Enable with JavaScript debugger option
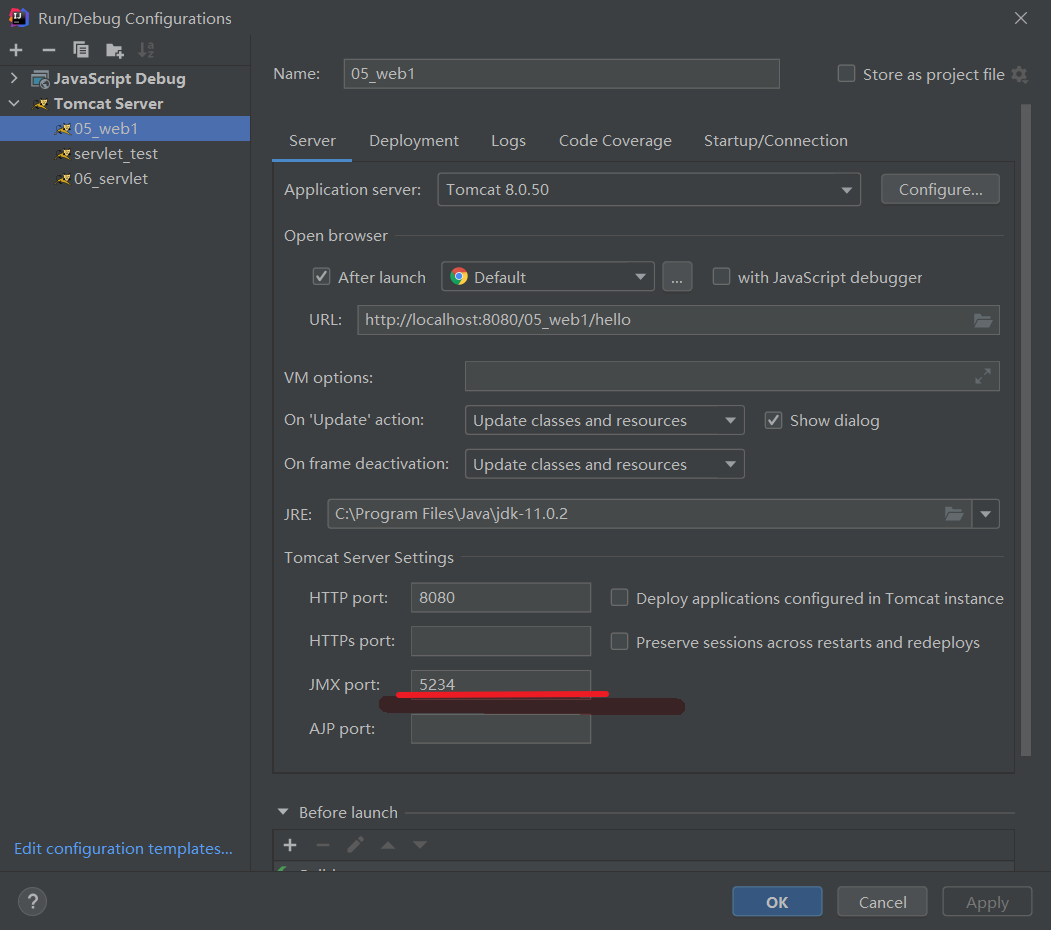 coord(721,276)
